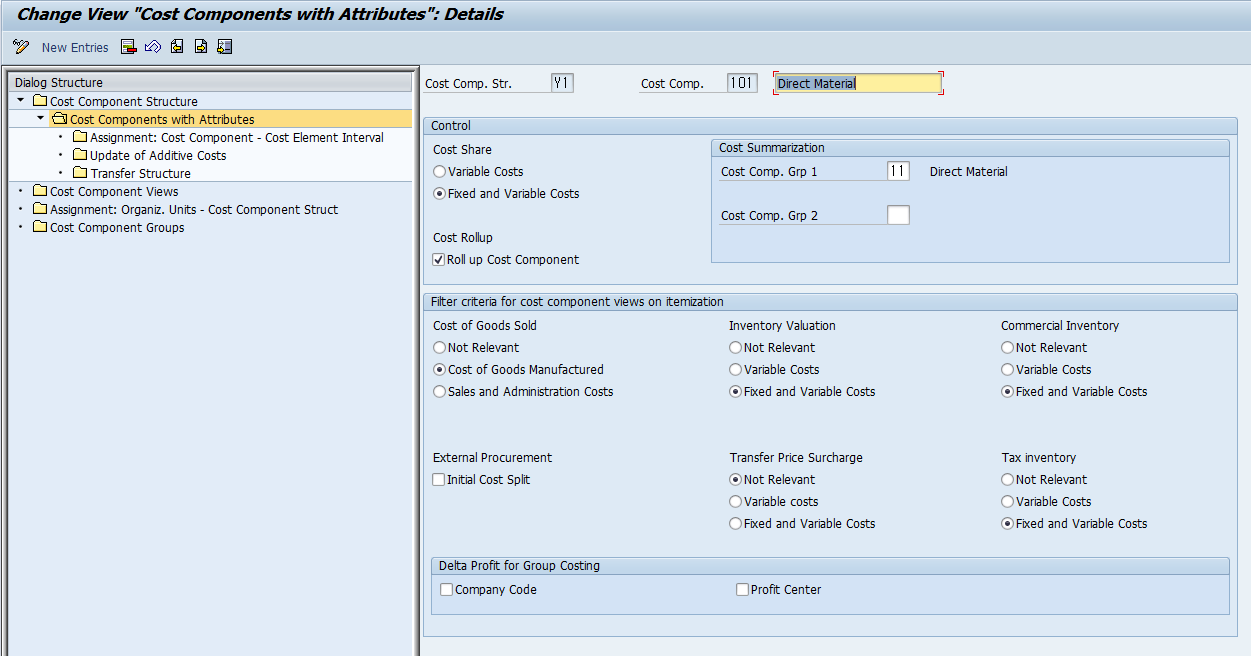
Task: Click the Other Entry toolbar icon
Action: (224, 46)
